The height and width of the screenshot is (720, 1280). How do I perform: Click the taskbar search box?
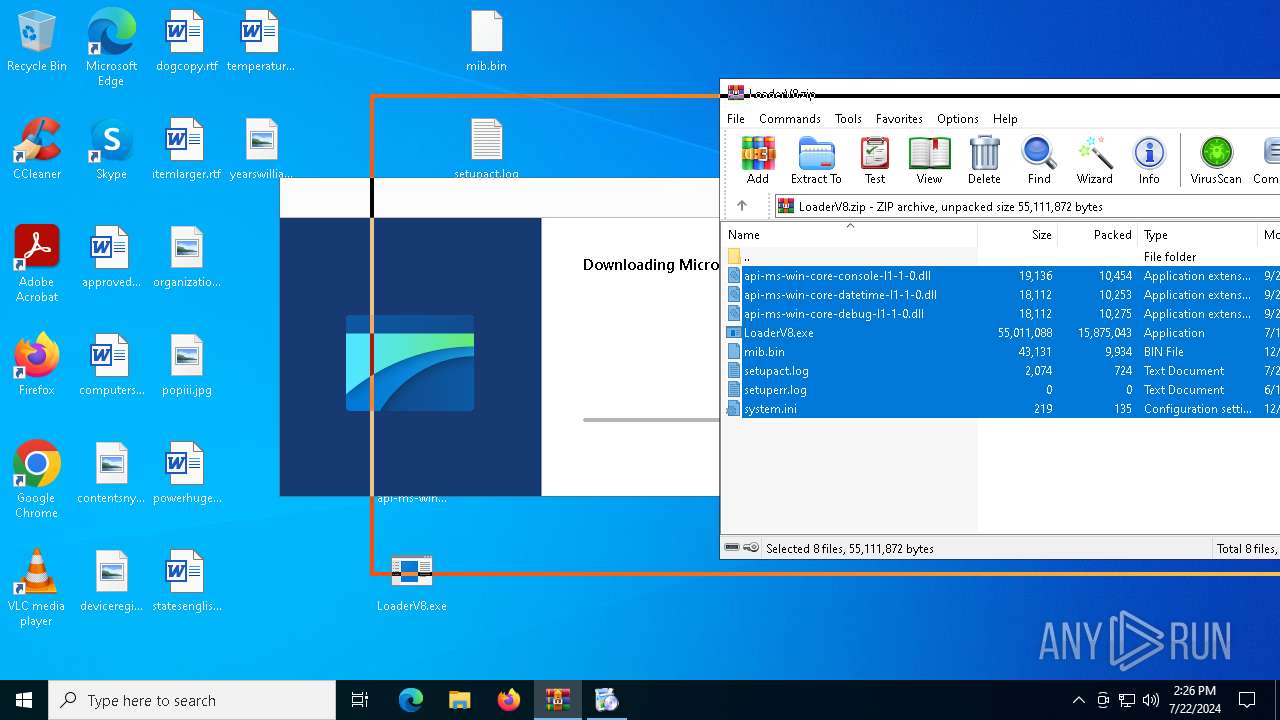(x=192, y=700)
